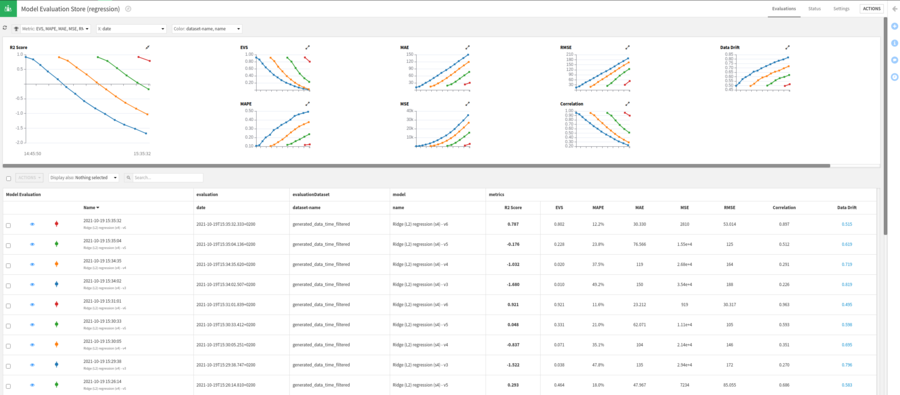Switch to the Status tab
900x395 pixels.
(x=814, y=9)
